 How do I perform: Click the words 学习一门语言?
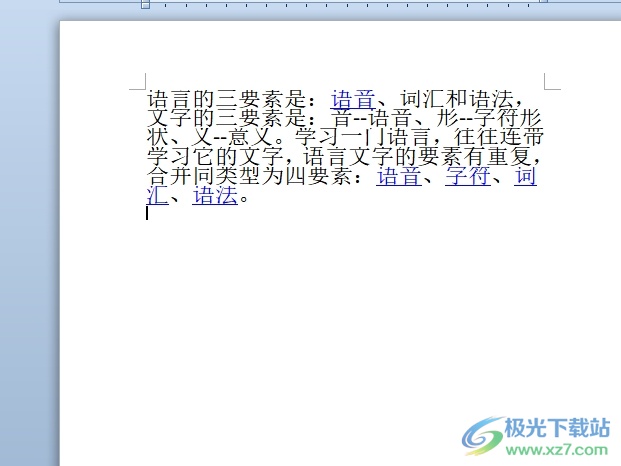[x=362, y=137]
